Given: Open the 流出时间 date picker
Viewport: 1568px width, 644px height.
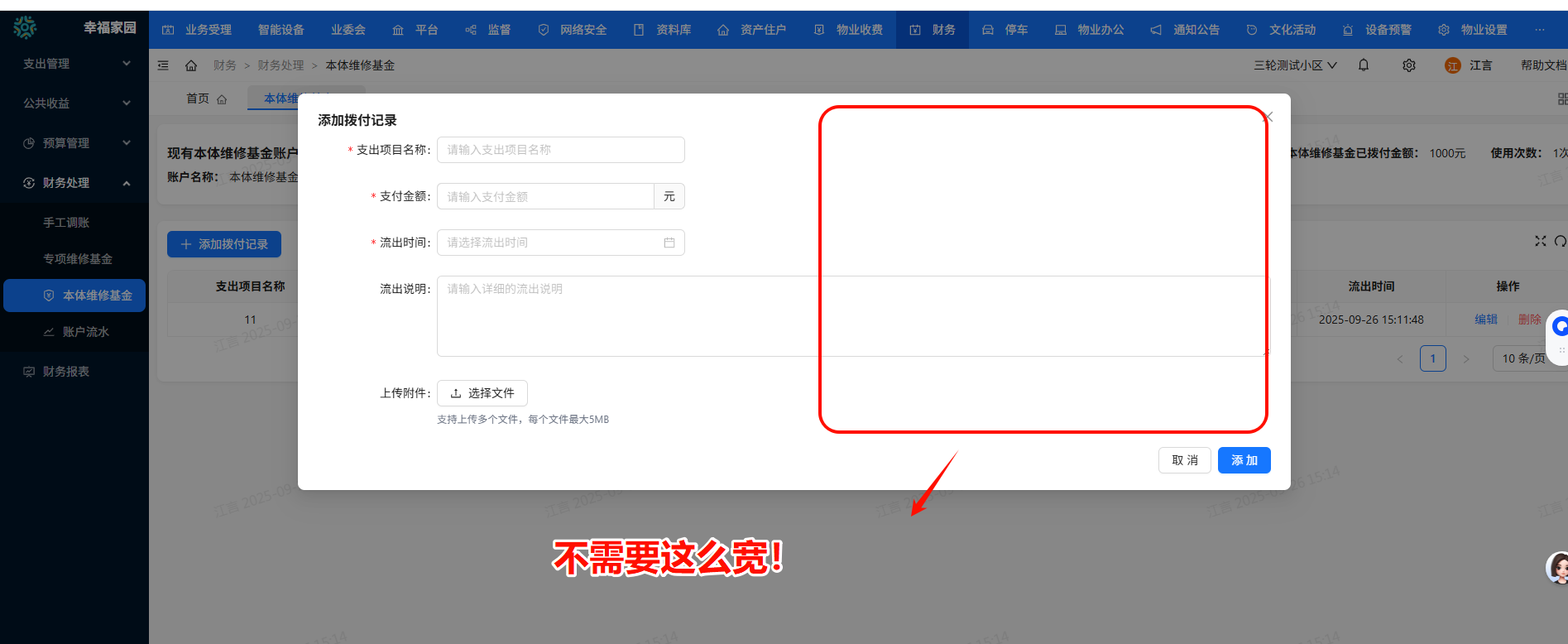Looking at the screenshot, I should [561, 243].
